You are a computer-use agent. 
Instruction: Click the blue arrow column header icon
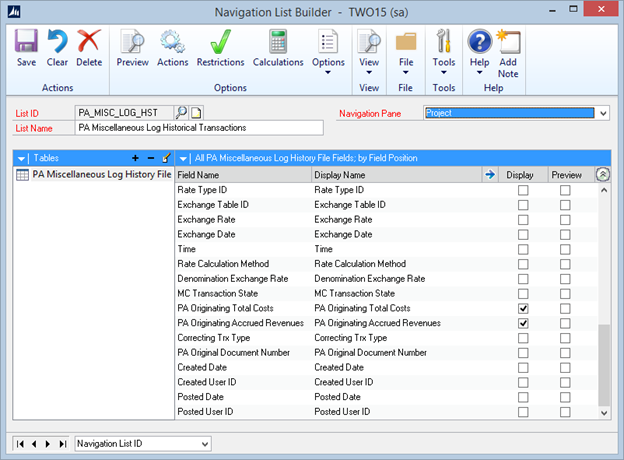pos(490,174)
